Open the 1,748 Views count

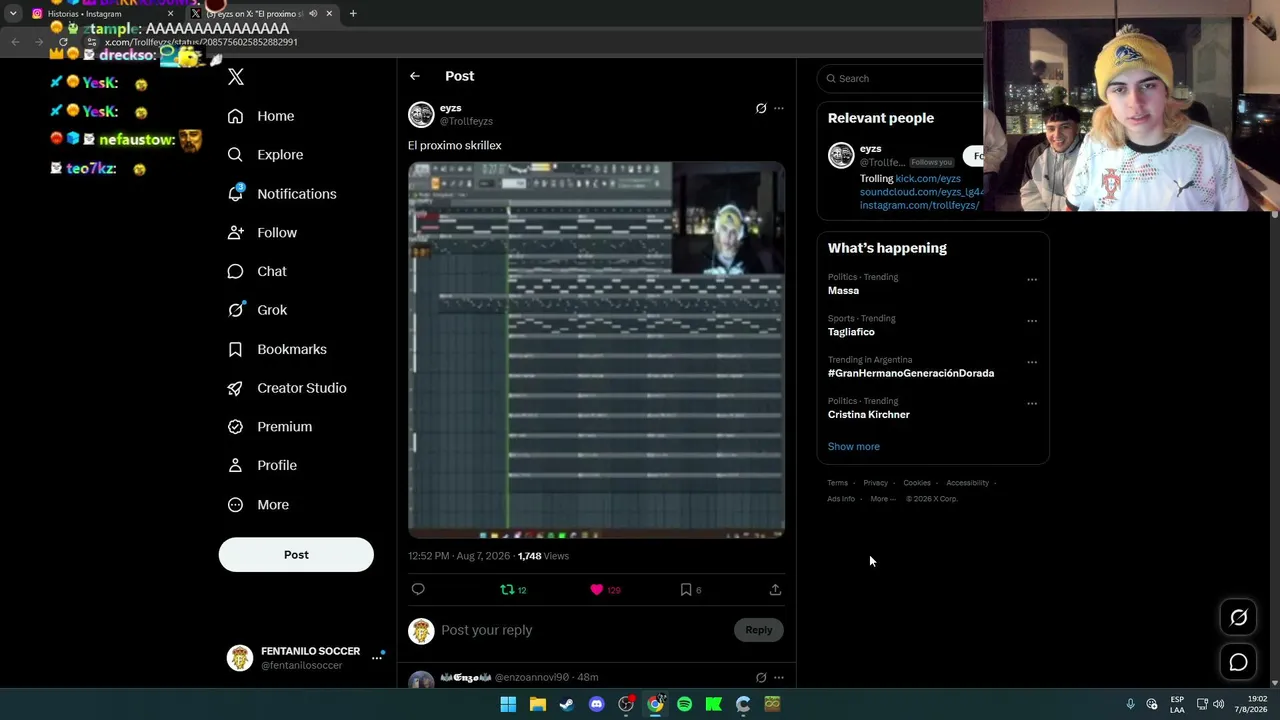tap(543, 556)
